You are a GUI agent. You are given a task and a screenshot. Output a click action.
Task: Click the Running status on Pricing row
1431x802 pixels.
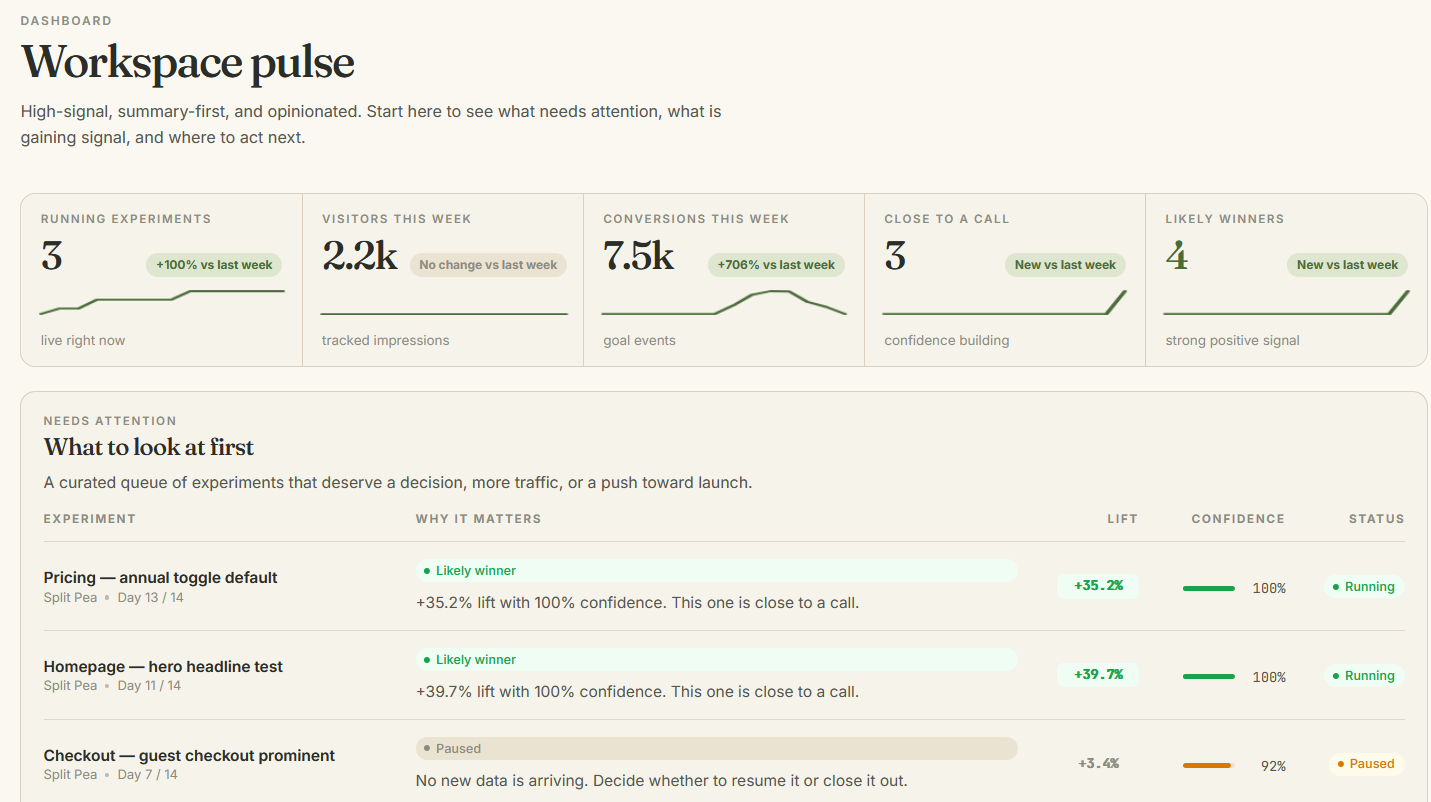coord(1362,587)
